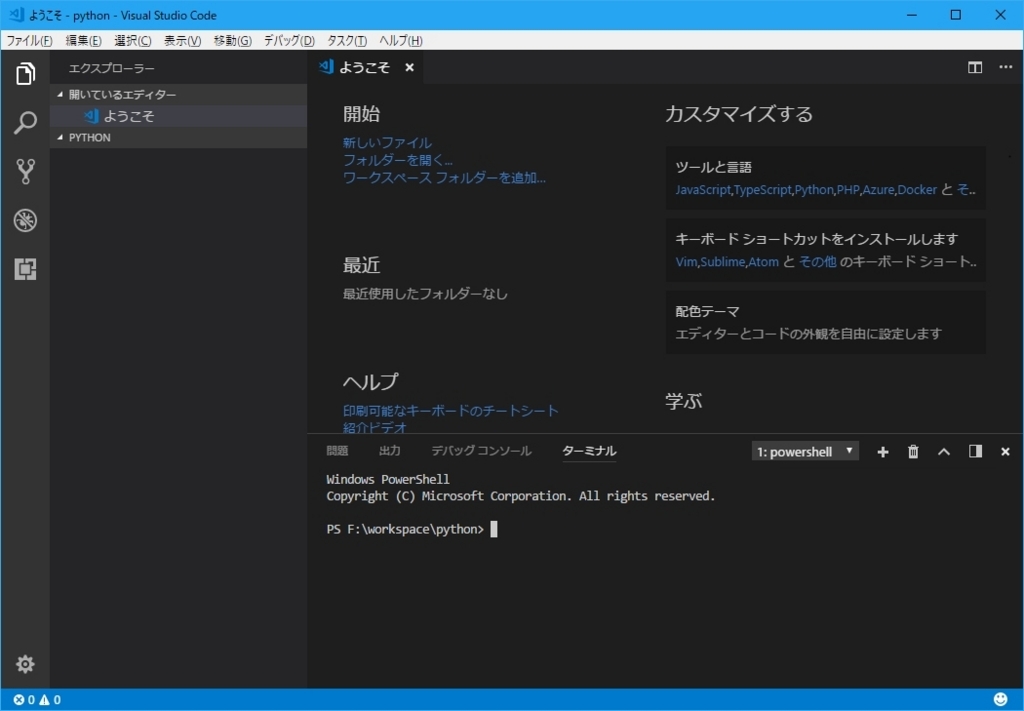Click the Sublime keymap link
Viewport: 1024px width, 711px height.
(722, 262)
